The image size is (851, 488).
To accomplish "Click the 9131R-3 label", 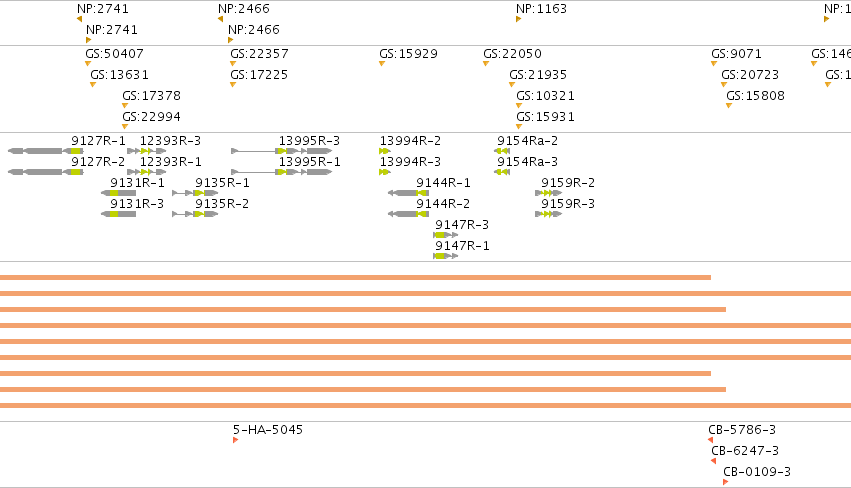I will click(137, 204).
